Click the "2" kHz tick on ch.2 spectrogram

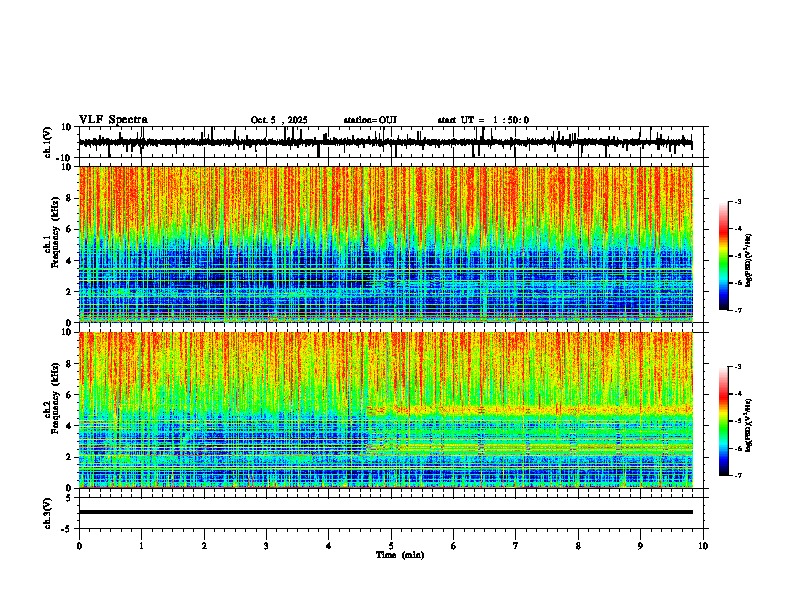point(69,457)
